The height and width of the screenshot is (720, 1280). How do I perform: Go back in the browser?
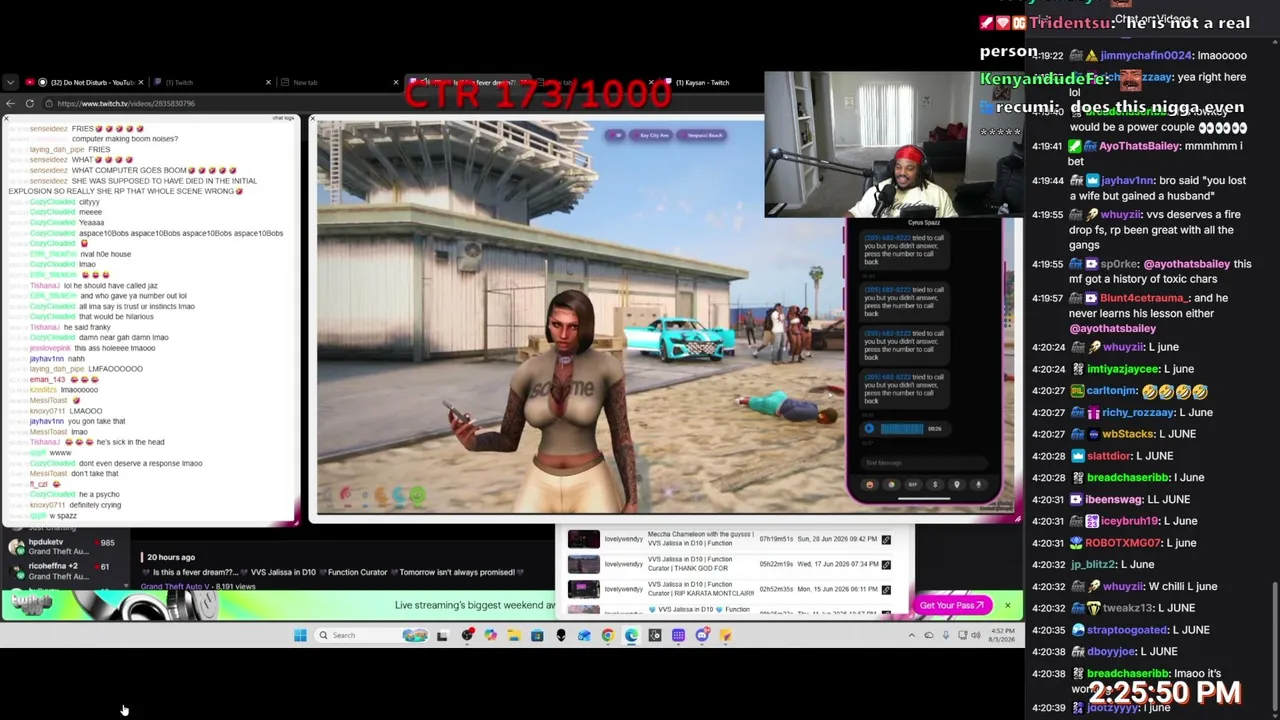[x=10, y=103]
